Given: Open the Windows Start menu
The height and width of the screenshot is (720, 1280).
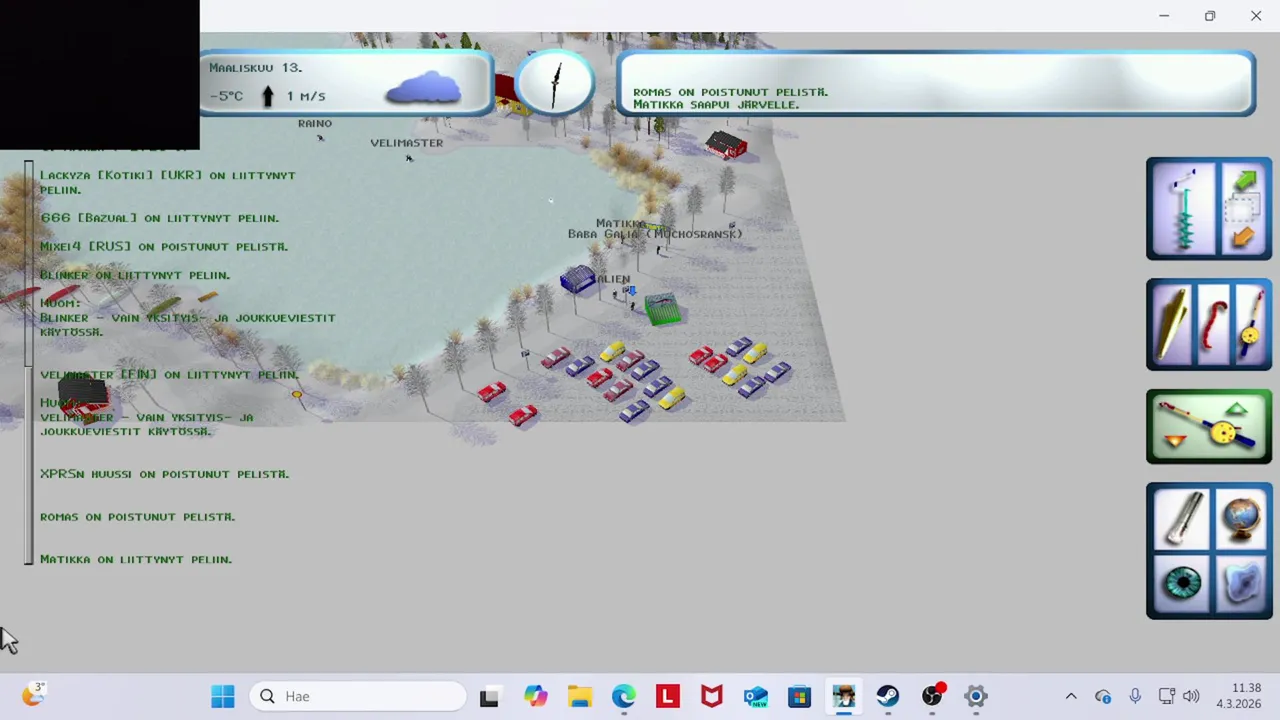Looking at the screenshot, I should [222, 696].
